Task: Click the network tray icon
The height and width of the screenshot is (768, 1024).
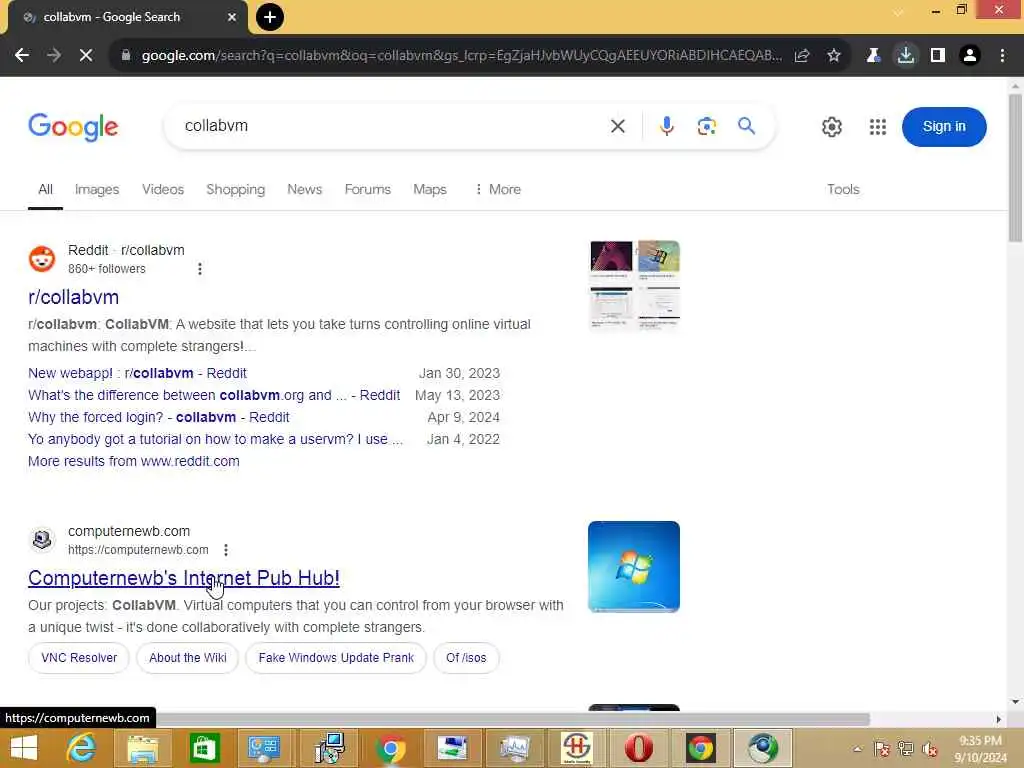Action: pyautogui.click(x=905, y=749)
